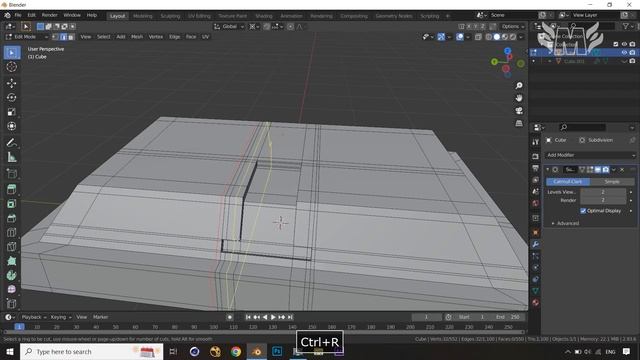Switch to Rendered viewport shading
Viewport: 640px width, 360px height.
click(x=513, y=37)
